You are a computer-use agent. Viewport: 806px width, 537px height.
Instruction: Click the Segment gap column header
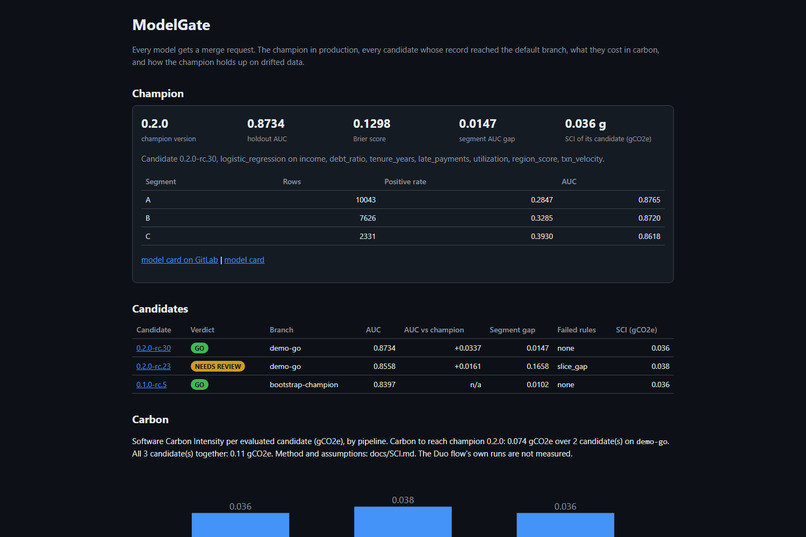coord(512,330)
